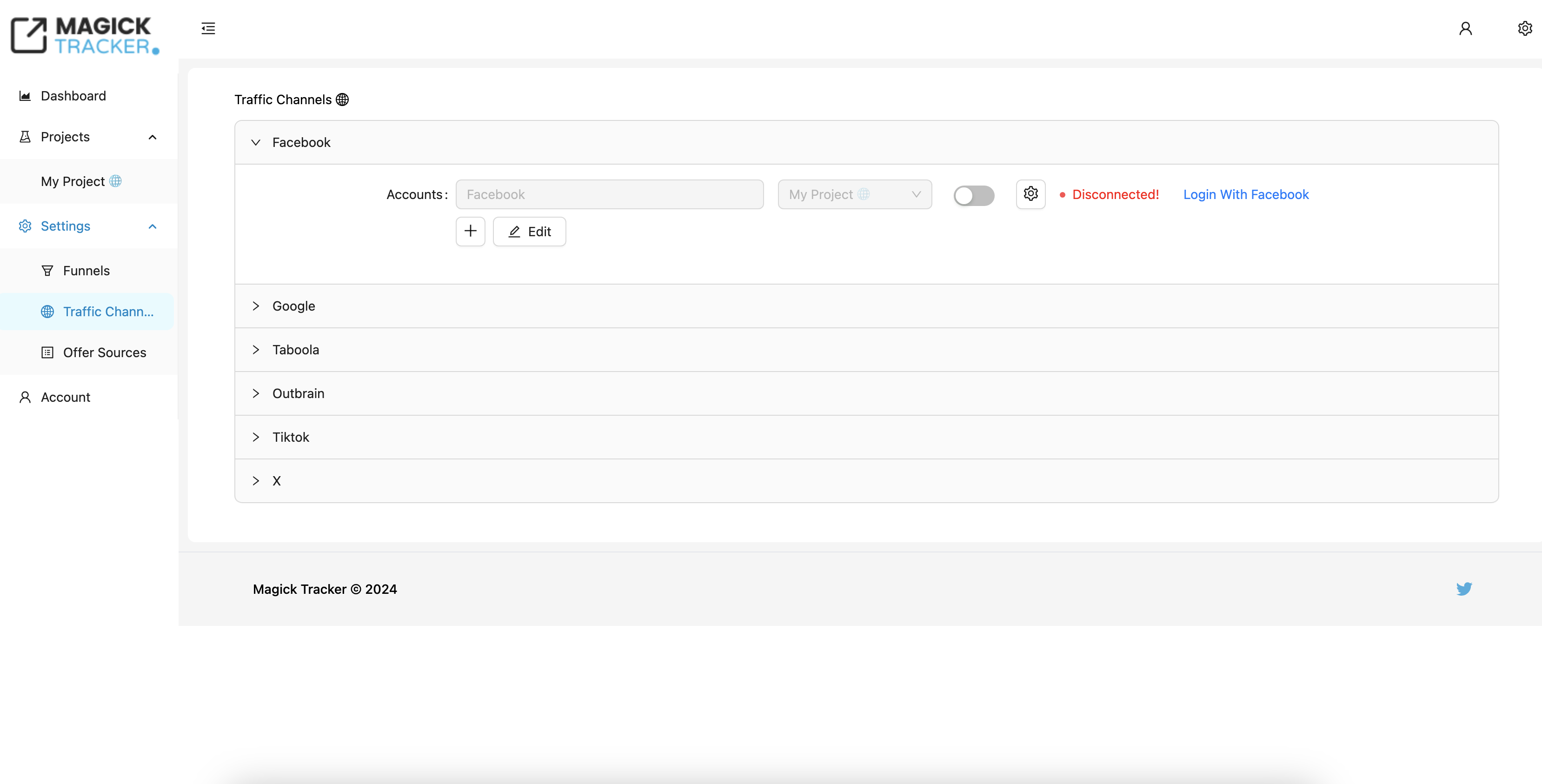The width and height of the screenshot is (1542, 784).
Task: Toggle the Facebook account enable switch
Action: pos(974,195)
